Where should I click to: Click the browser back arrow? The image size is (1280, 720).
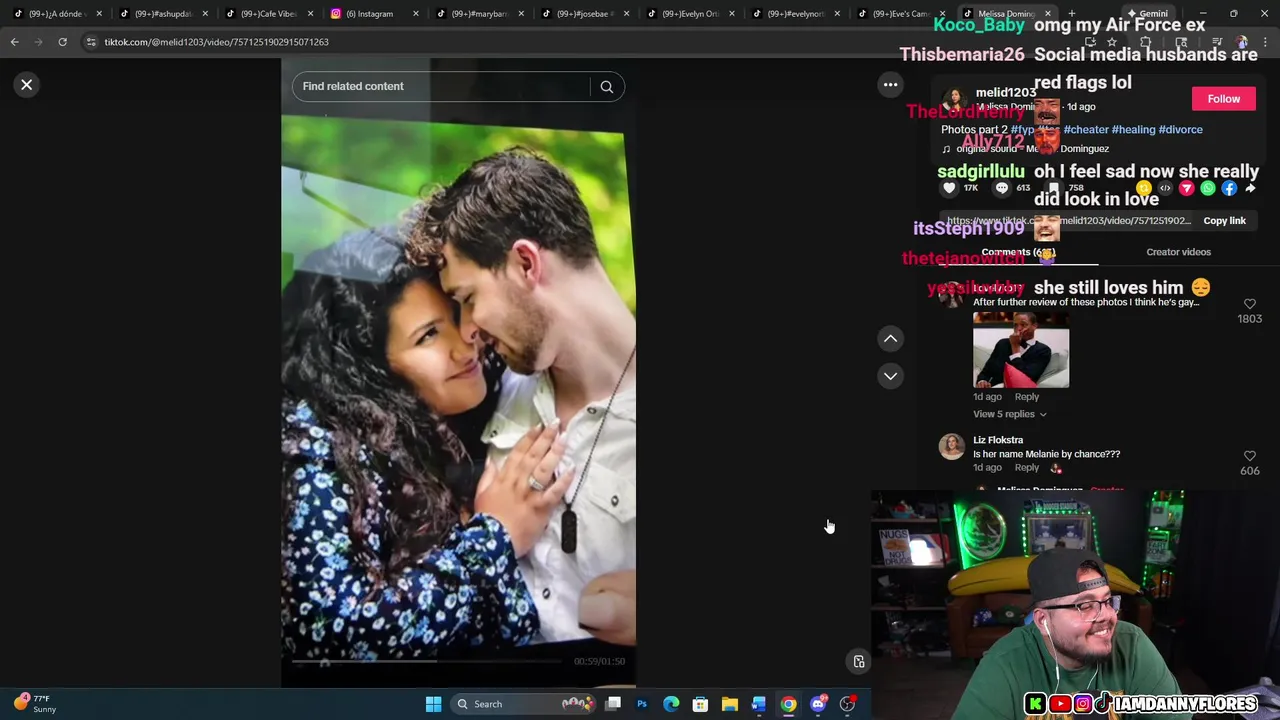pyautogui.click(x=15, y=42)
